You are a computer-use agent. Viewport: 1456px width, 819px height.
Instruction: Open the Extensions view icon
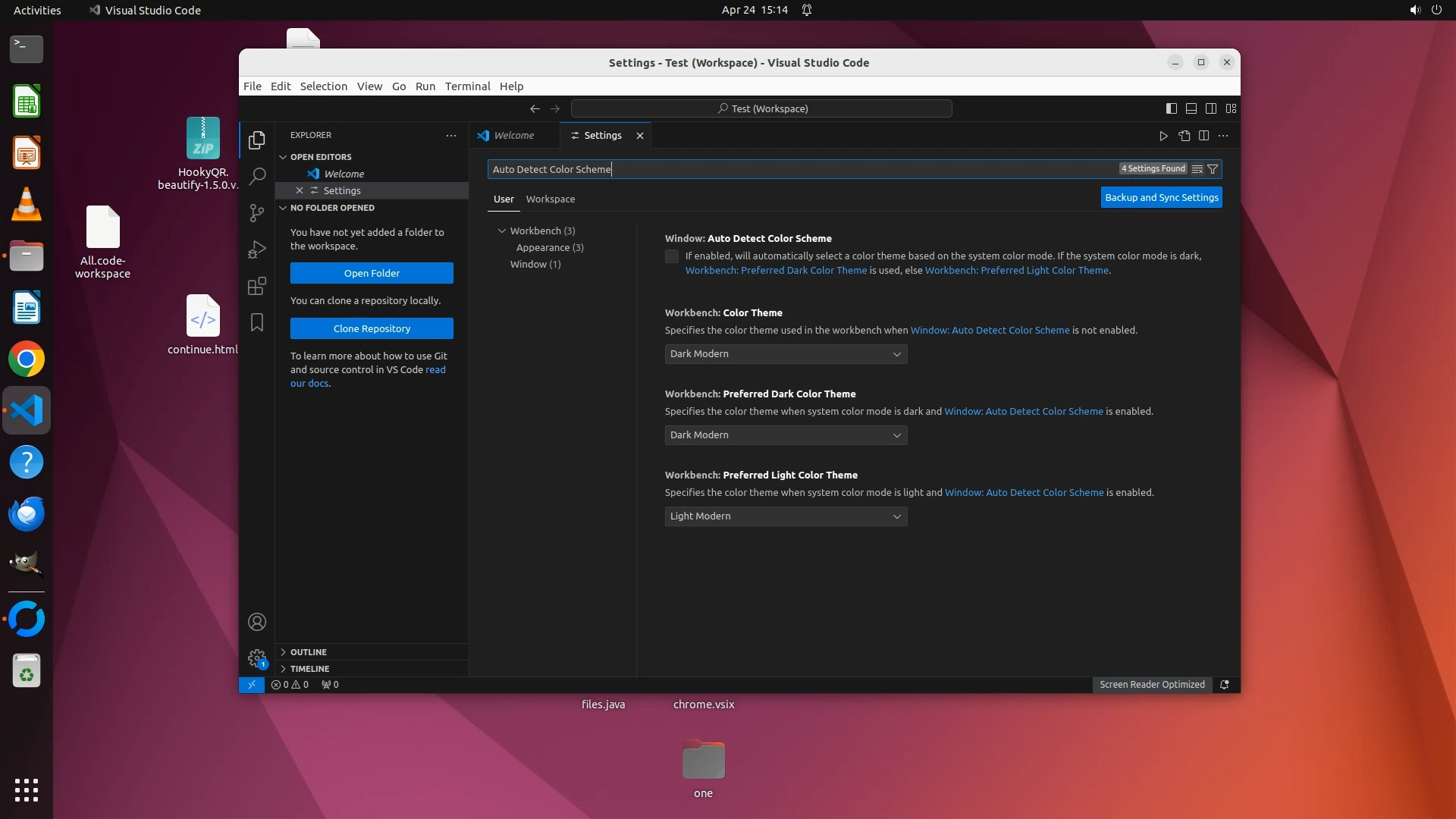tap(257, 286)
